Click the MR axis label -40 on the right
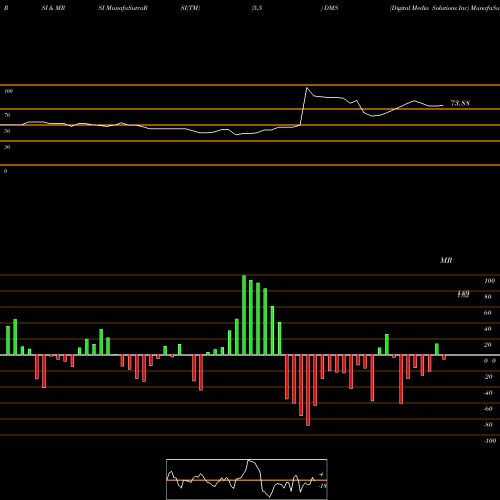Viewport: 500px width, 500px height. point(488,393)
